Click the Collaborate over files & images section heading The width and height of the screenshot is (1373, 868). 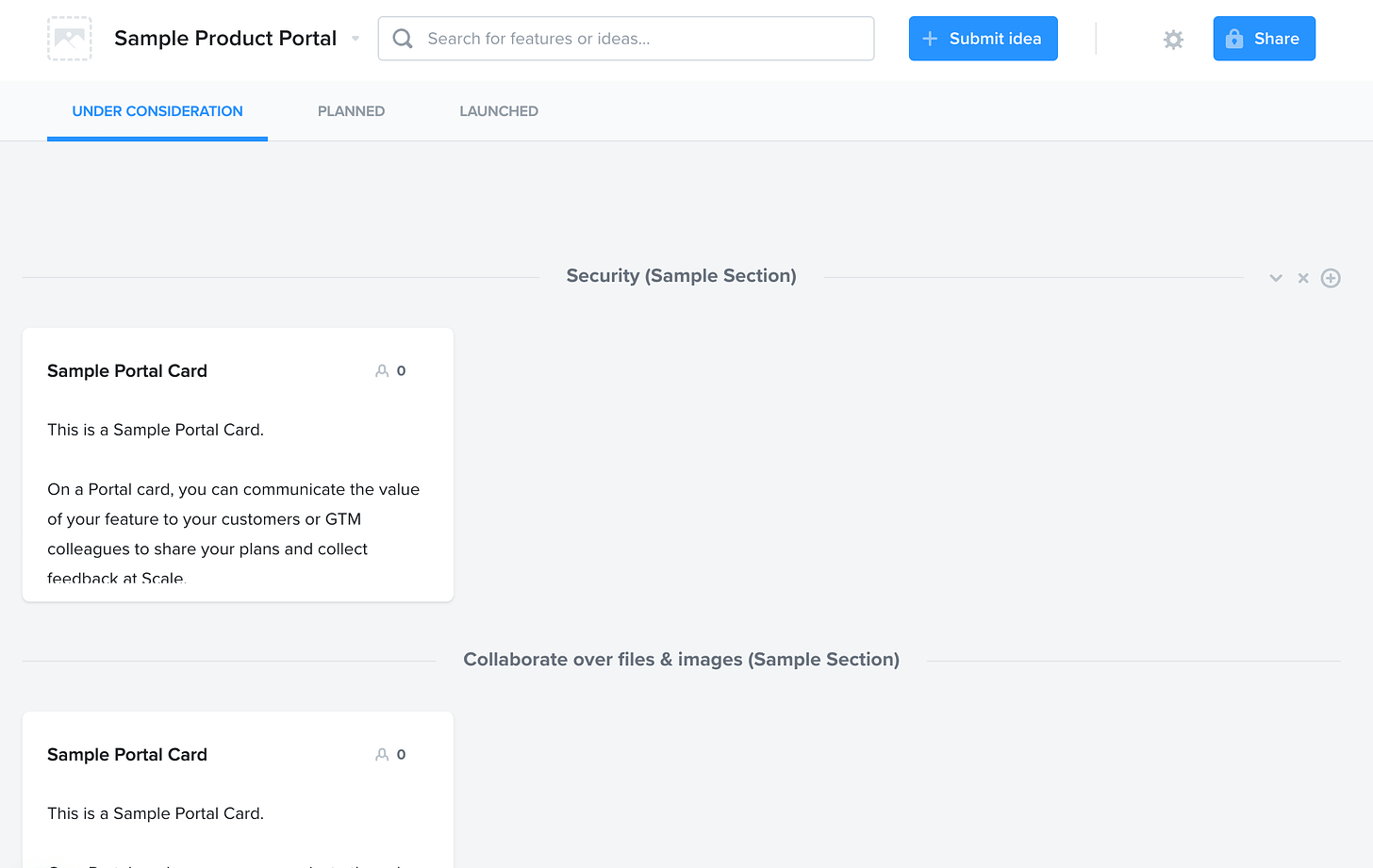681,660
